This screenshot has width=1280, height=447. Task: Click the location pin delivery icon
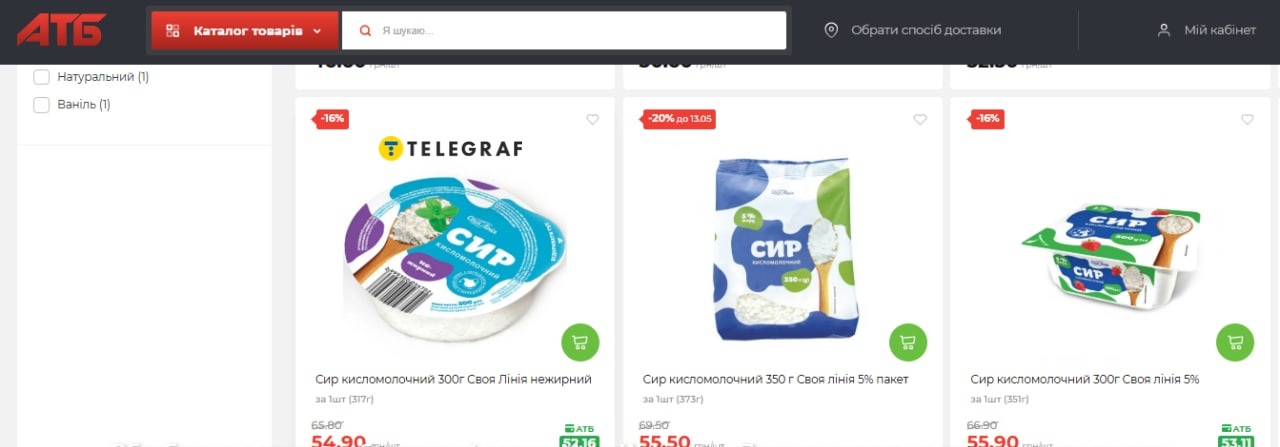click(x=831, y=30)
